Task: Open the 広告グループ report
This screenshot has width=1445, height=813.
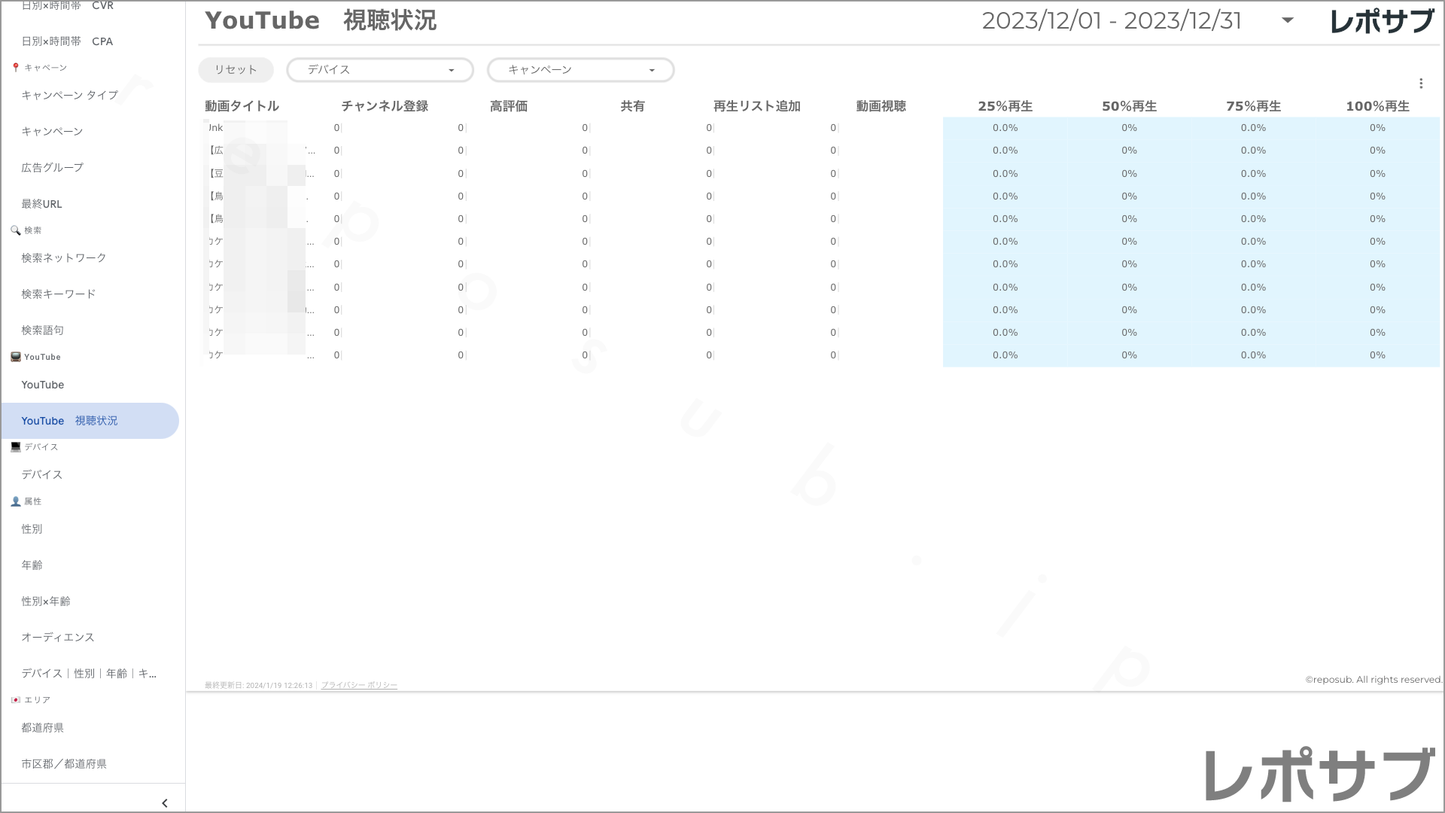Action: (x=52, y=168)
